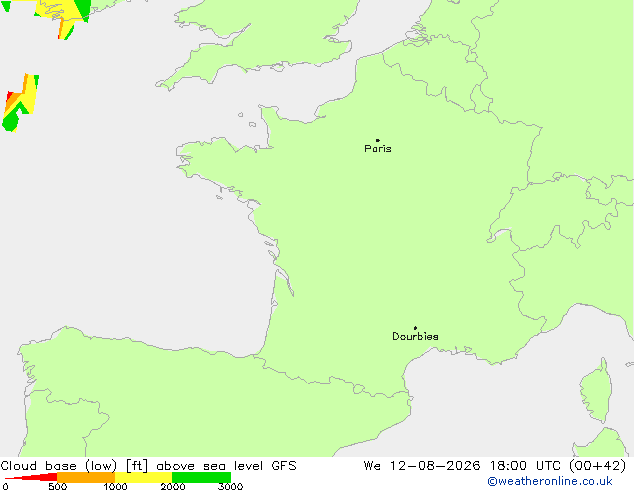Screen dimensions: 634x490
Task: Click the 2000 legend value
Action: (x=173, y=486)
